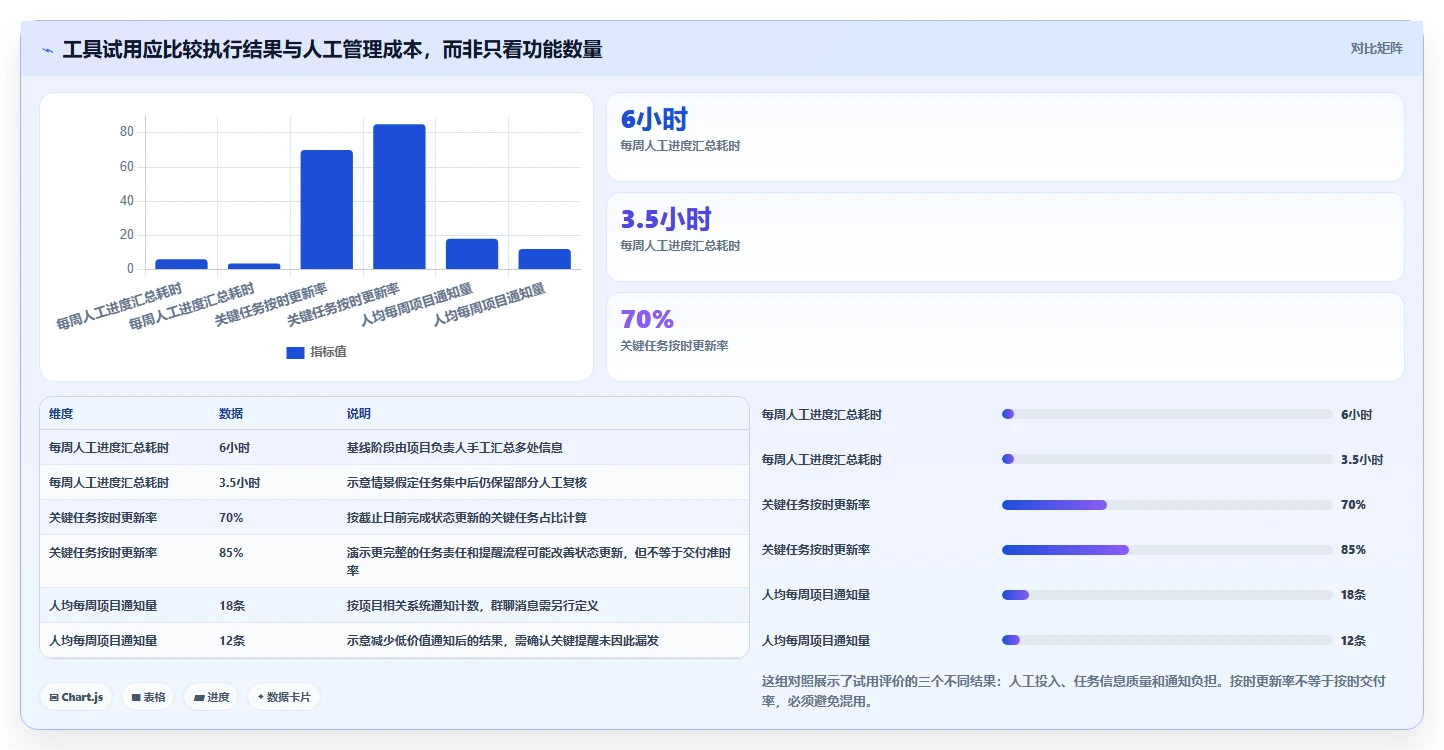1444x750 pixels.
Task: Click the 3.5小时 cell in the table
Action: point(240,483)
